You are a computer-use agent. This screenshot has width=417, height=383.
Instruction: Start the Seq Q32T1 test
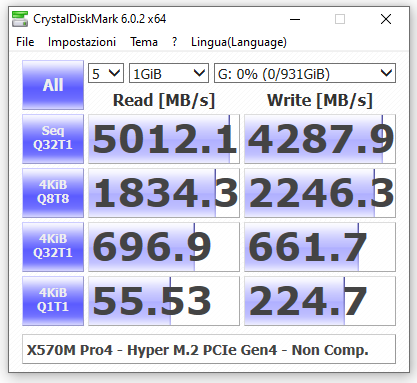point(53,139)
